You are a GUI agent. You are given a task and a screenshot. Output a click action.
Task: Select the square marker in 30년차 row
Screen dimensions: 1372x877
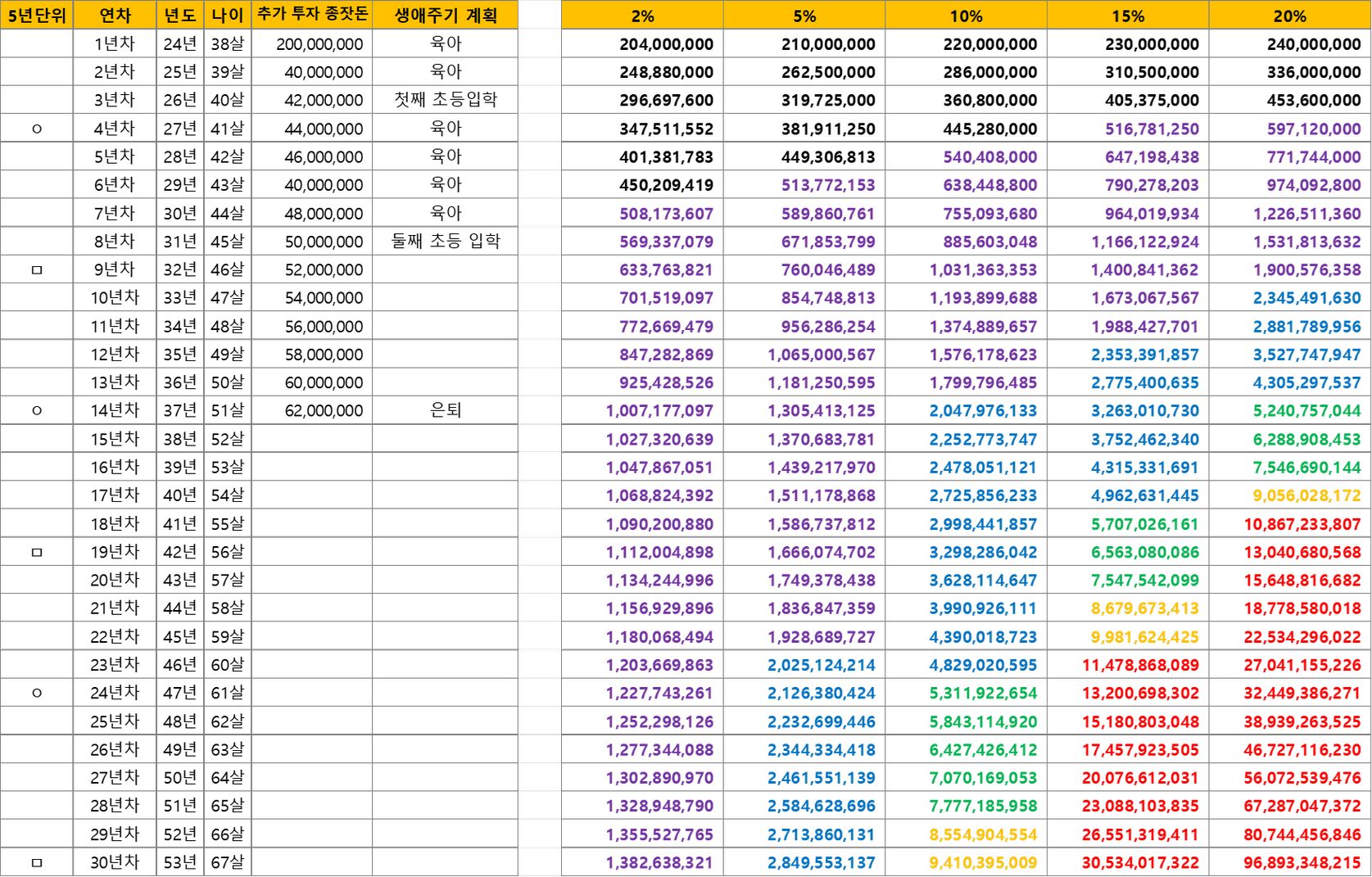(x=37, y=863)
